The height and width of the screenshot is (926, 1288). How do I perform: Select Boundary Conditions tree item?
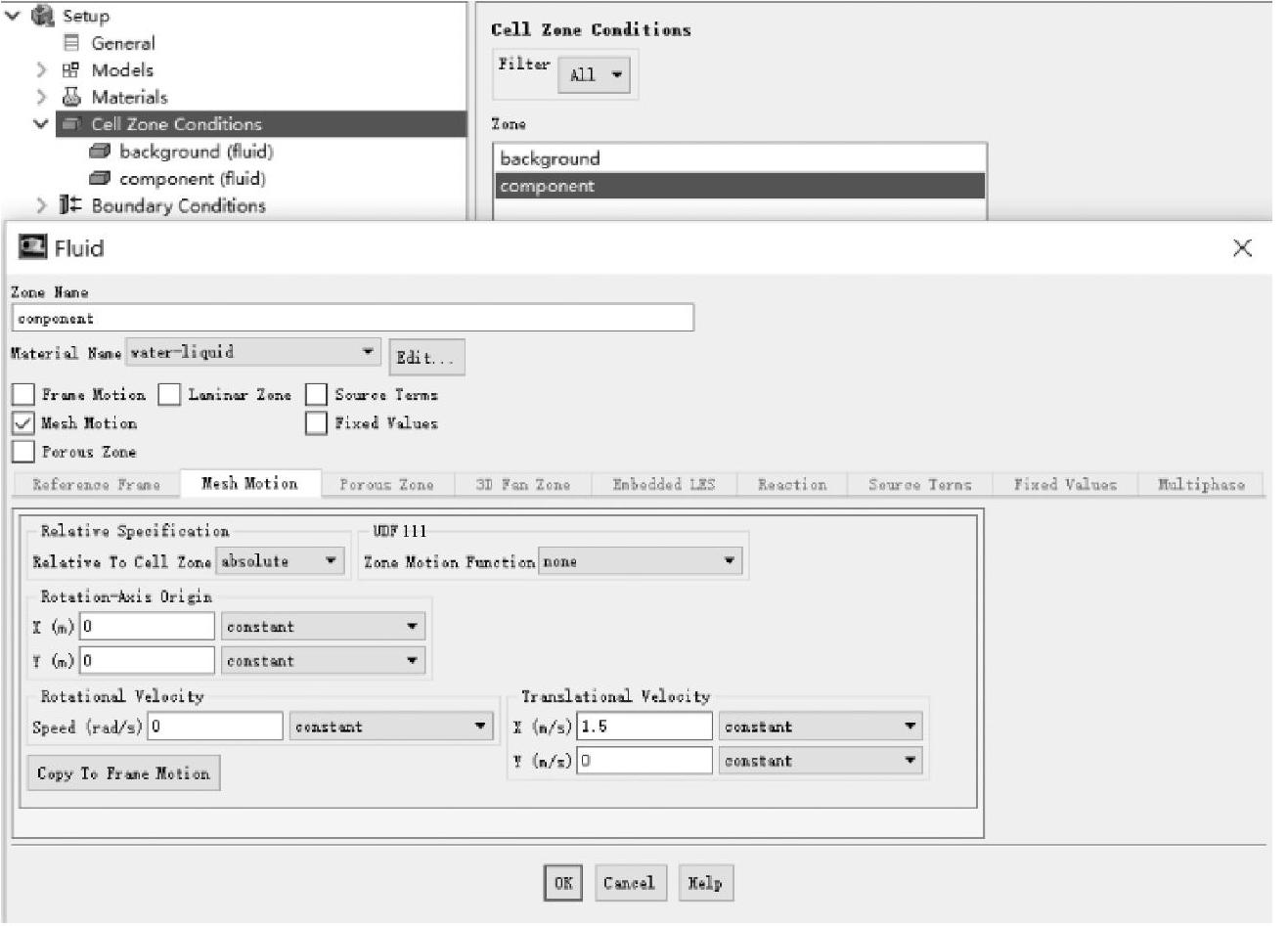pyautogui.click(x=178, y=205)
